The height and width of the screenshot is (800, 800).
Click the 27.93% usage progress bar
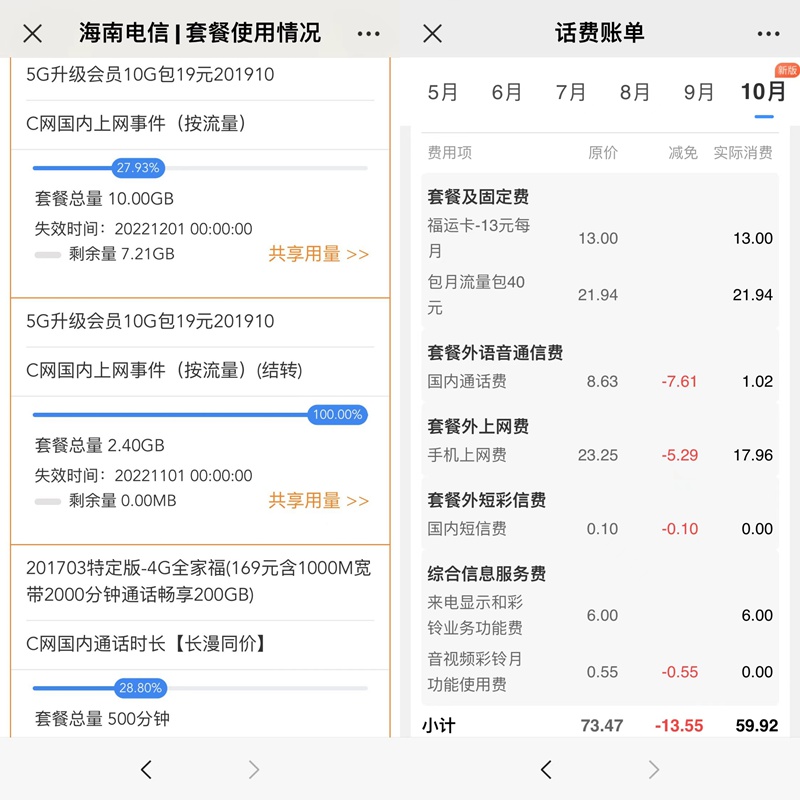[200, 168]
